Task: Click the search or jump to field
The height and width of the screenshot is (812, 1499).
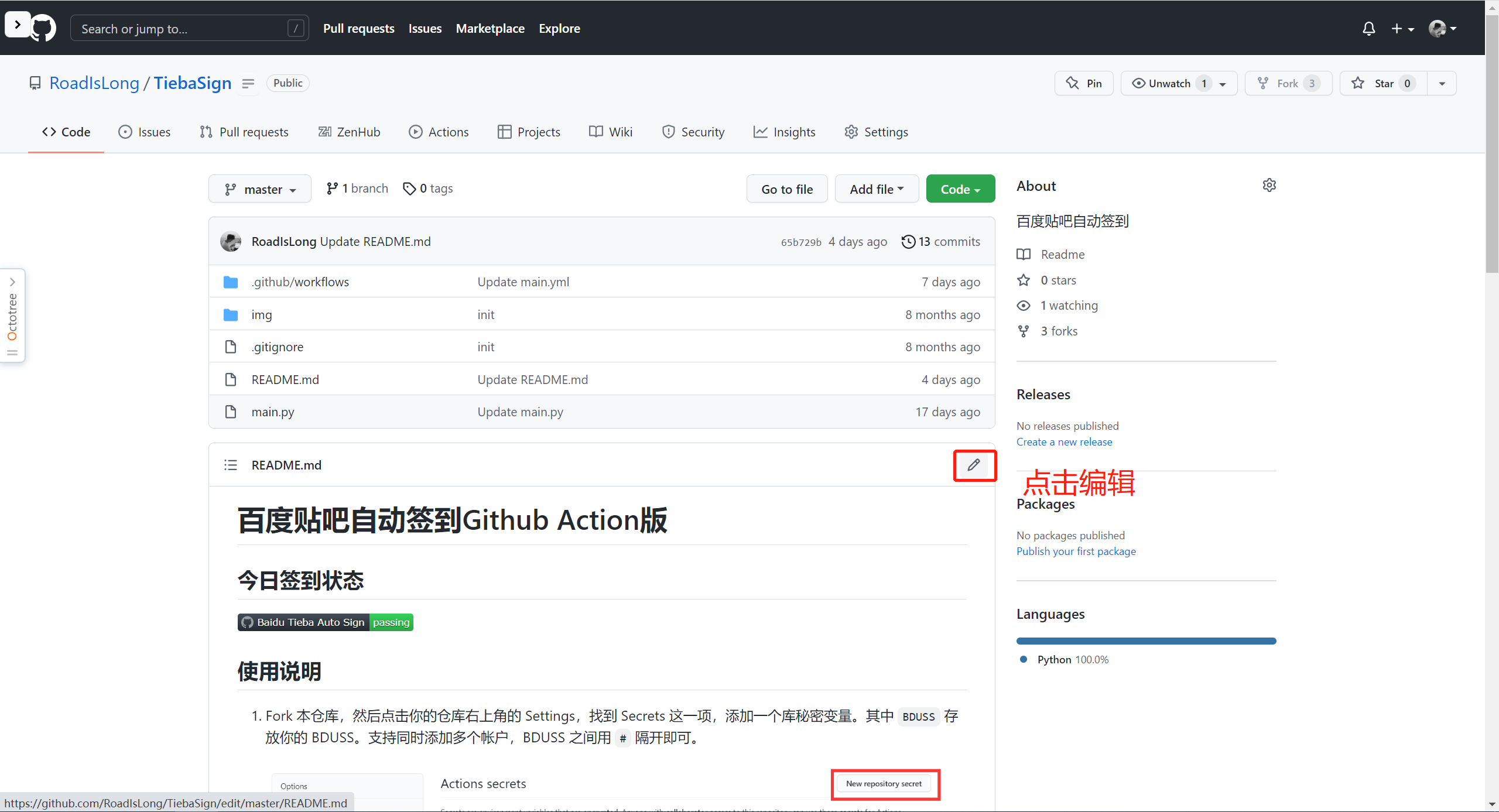Action: (x=189, y=28)
